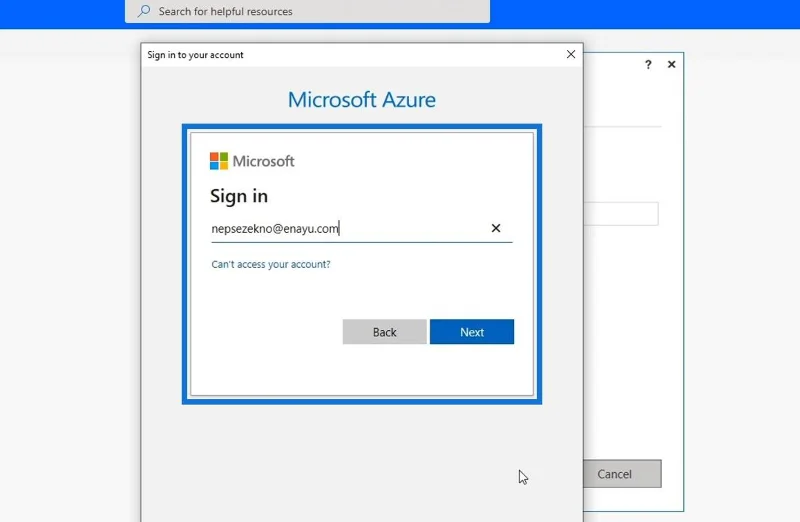Viewport: 800px width, 522px height.
Task: Close the background dialog with X
Action: tap(671, 64)
